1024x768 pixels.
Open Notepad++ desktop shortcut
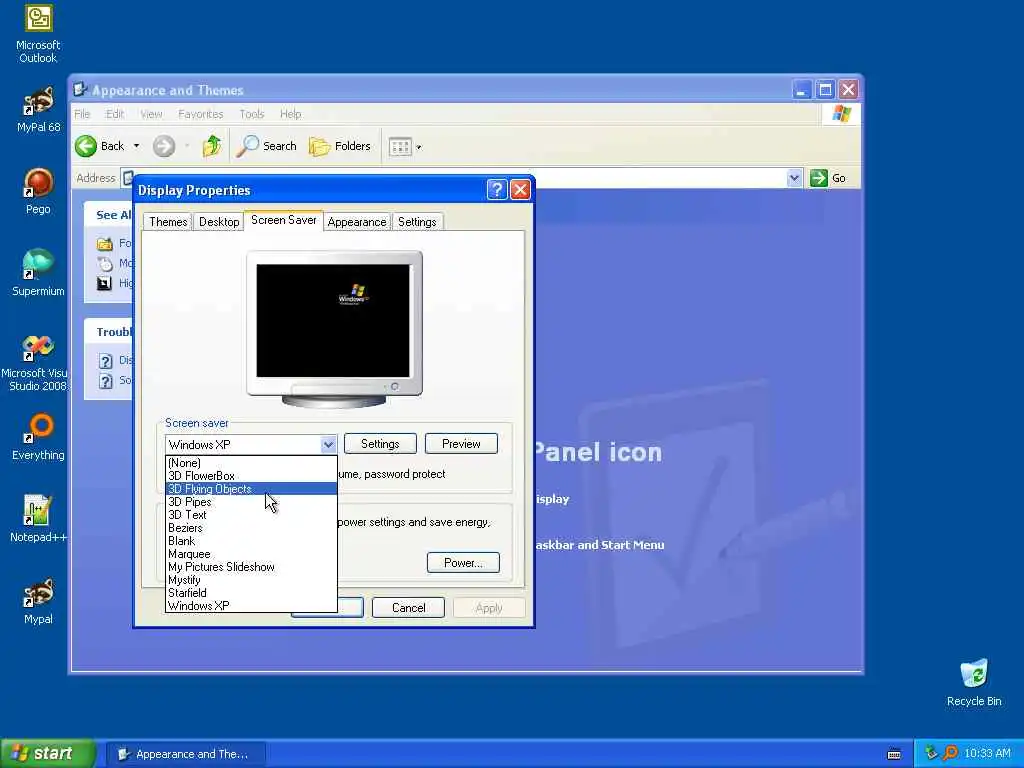[x=38, y=519]
